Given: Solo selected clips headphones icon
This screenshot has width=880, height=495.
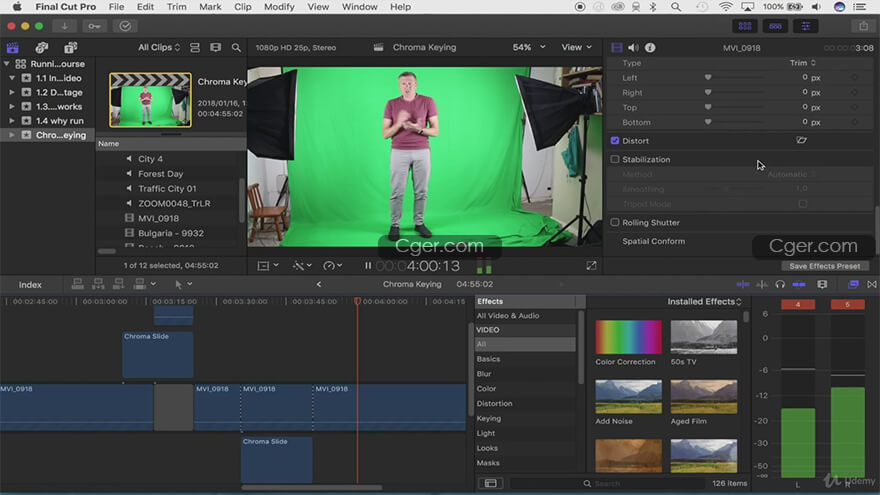Looking at the screenshot, I should click(780, 285).
